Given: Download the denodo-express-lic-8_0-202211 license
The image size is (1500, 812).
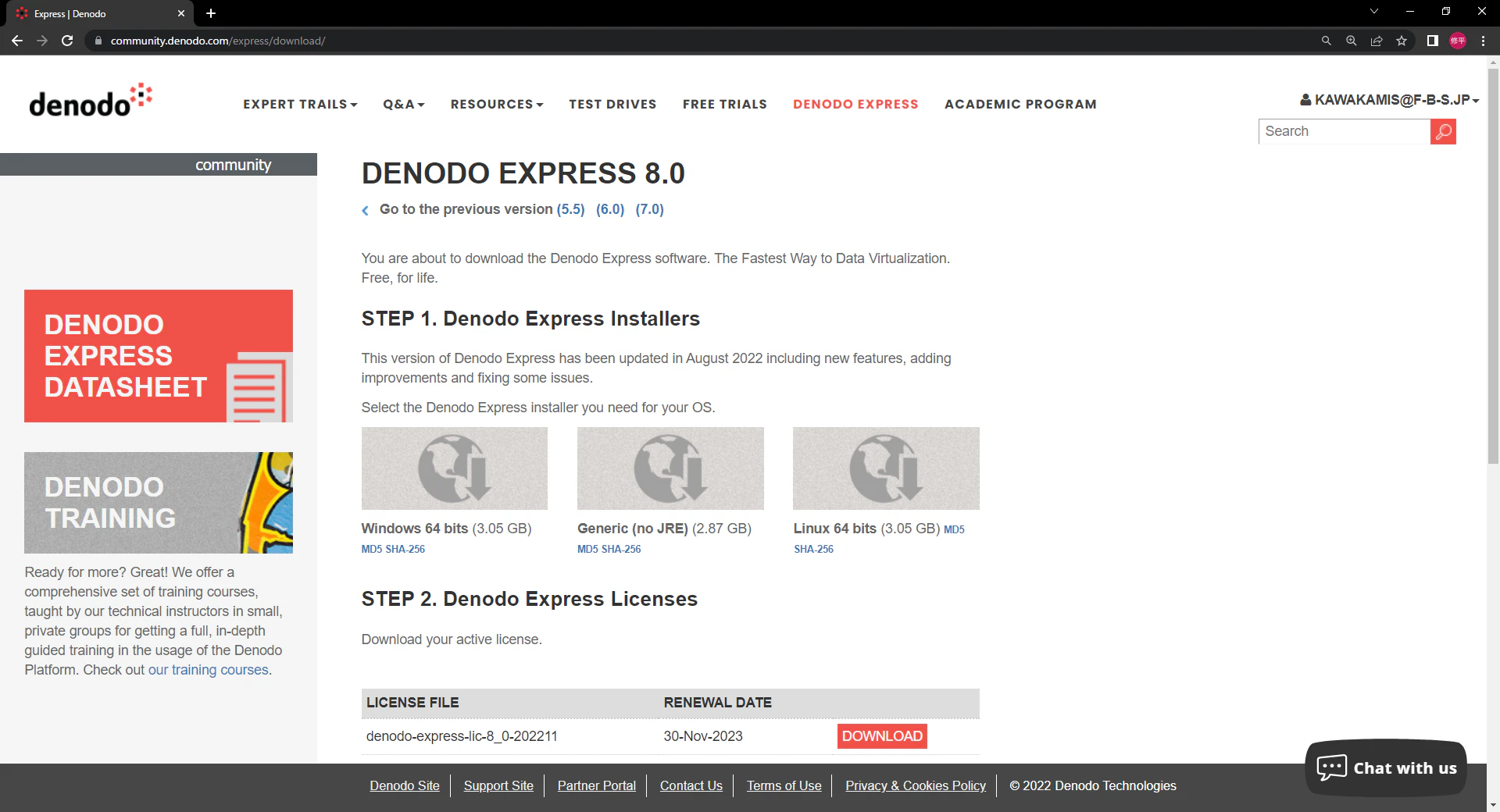Looking at the screenshot, I should point(882,736).
